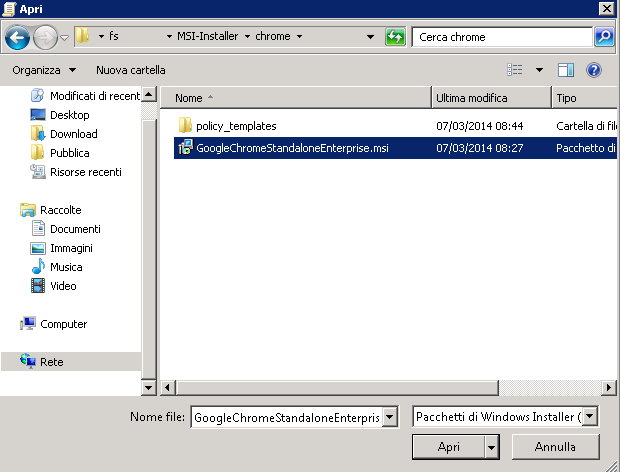Open Pacchetti di Windows Installer filter dropdown
Image resolution: width=620 pixels, height=472 pixels.
(590, 417)
